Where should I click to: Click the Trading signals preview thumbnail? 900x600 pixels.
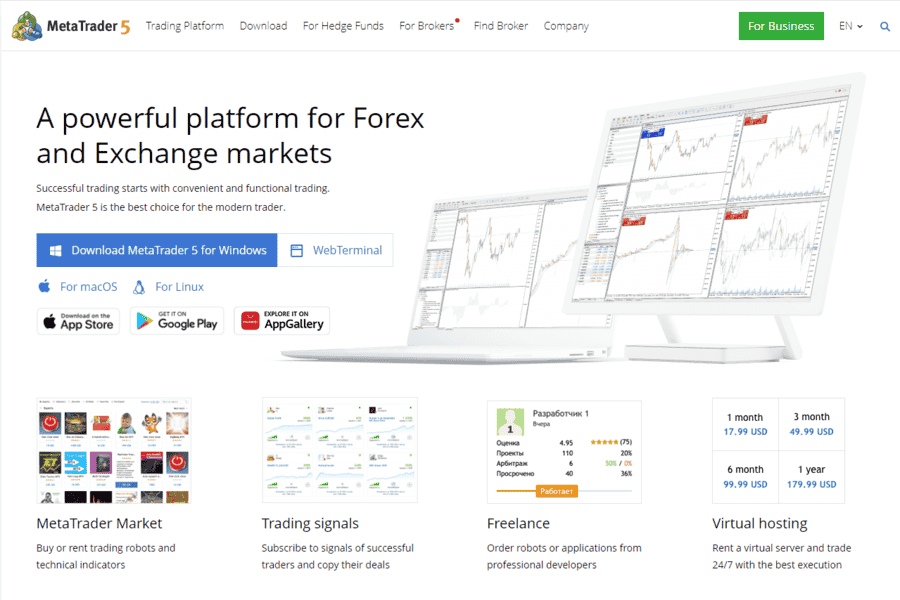pyautogui.click(x=340, y=451)
